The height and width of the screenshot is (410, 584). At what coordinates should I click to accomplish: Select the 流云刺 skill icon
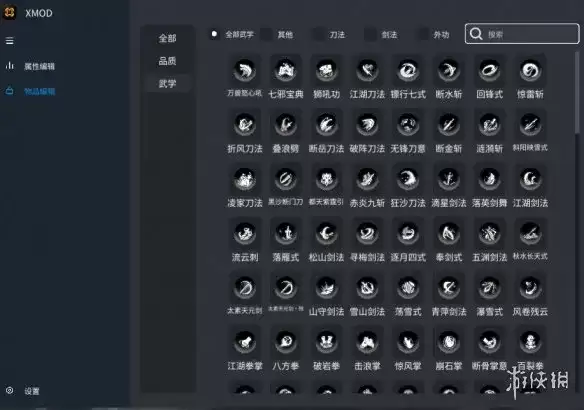tap(245, 233)
